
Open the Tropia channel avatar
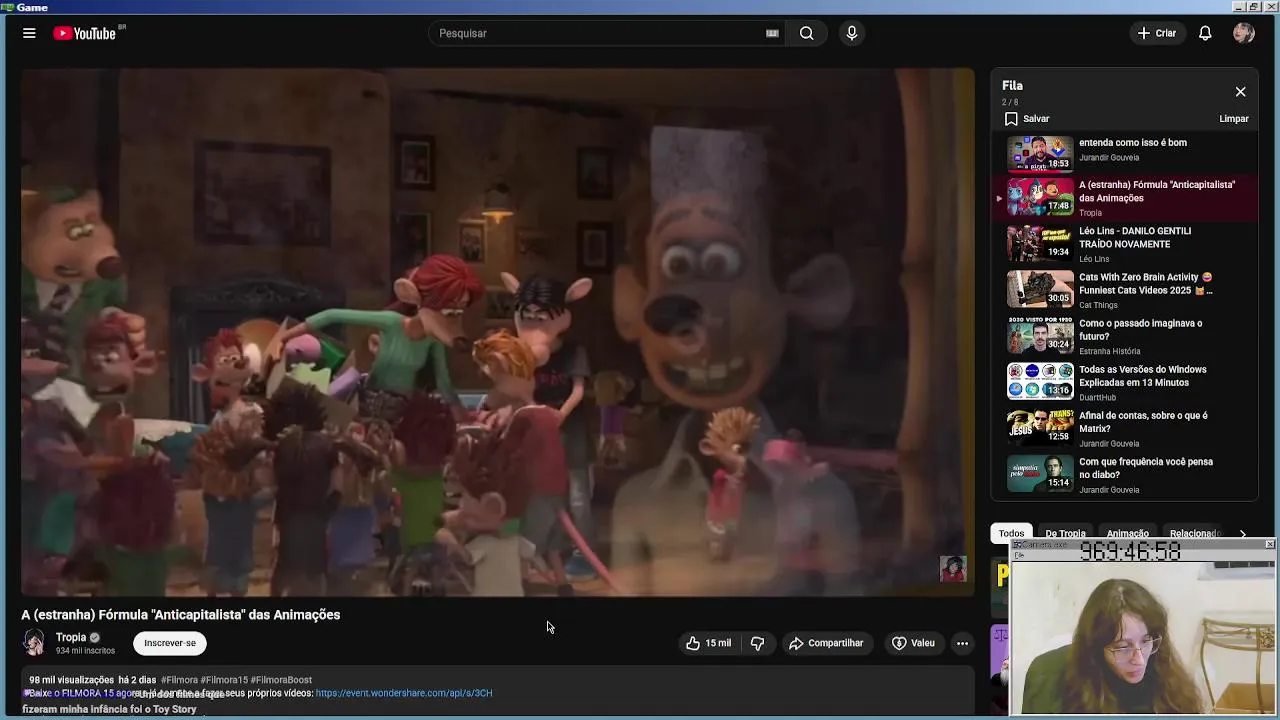(x=34, y=643)
